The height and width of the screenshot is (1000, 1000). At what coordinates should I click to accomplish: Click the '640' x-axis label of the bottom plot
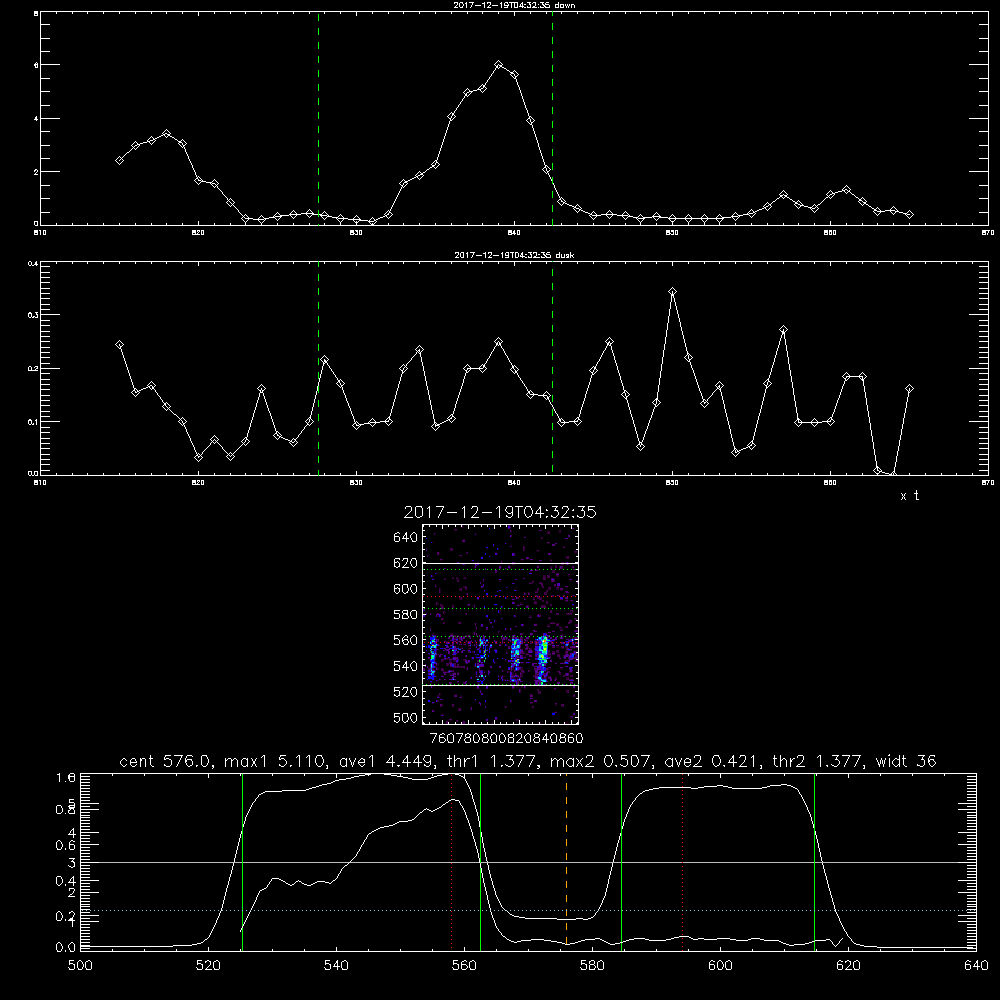click(x=976, y=966)
